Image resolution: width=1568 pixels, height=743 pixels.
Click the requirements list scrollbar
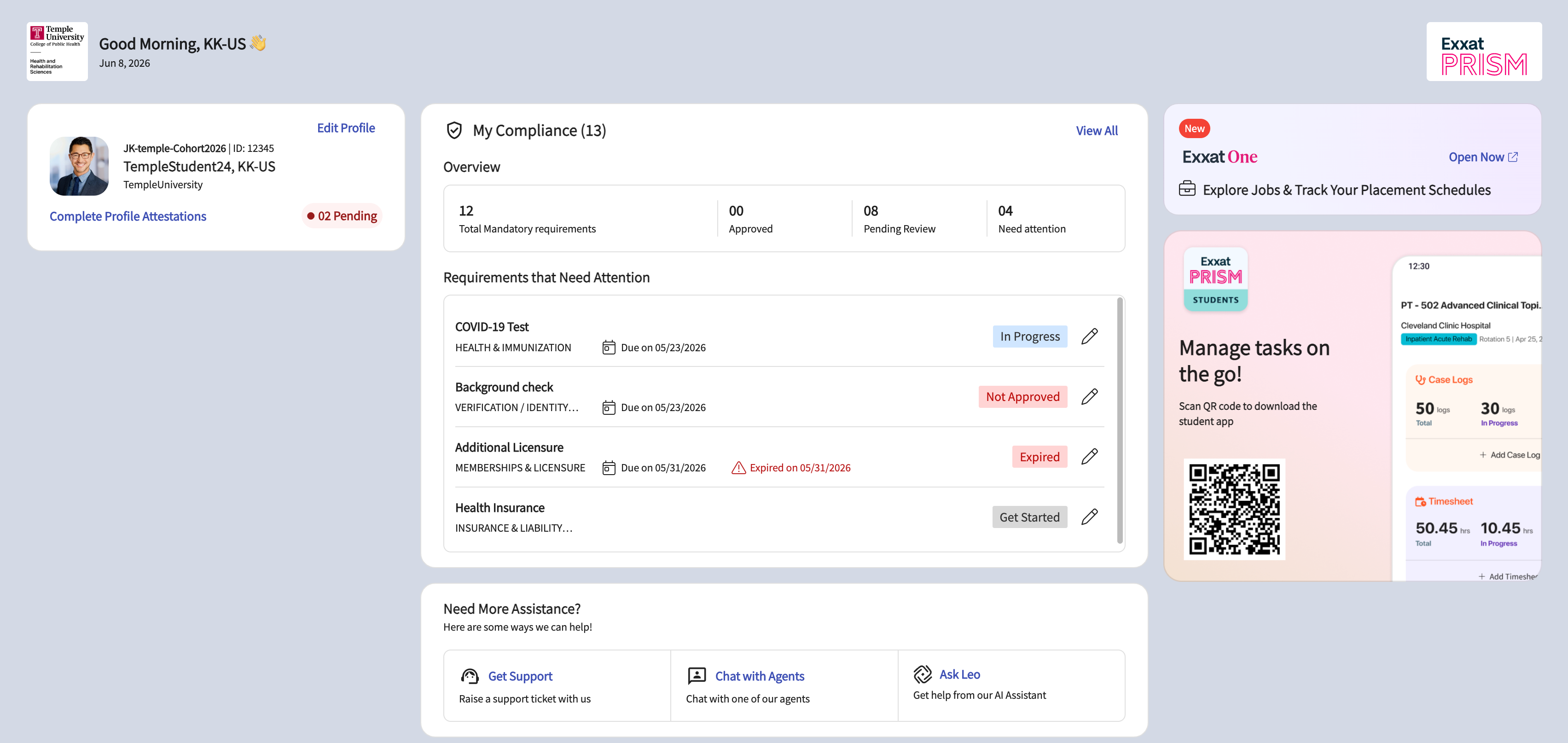[1120, 420]
